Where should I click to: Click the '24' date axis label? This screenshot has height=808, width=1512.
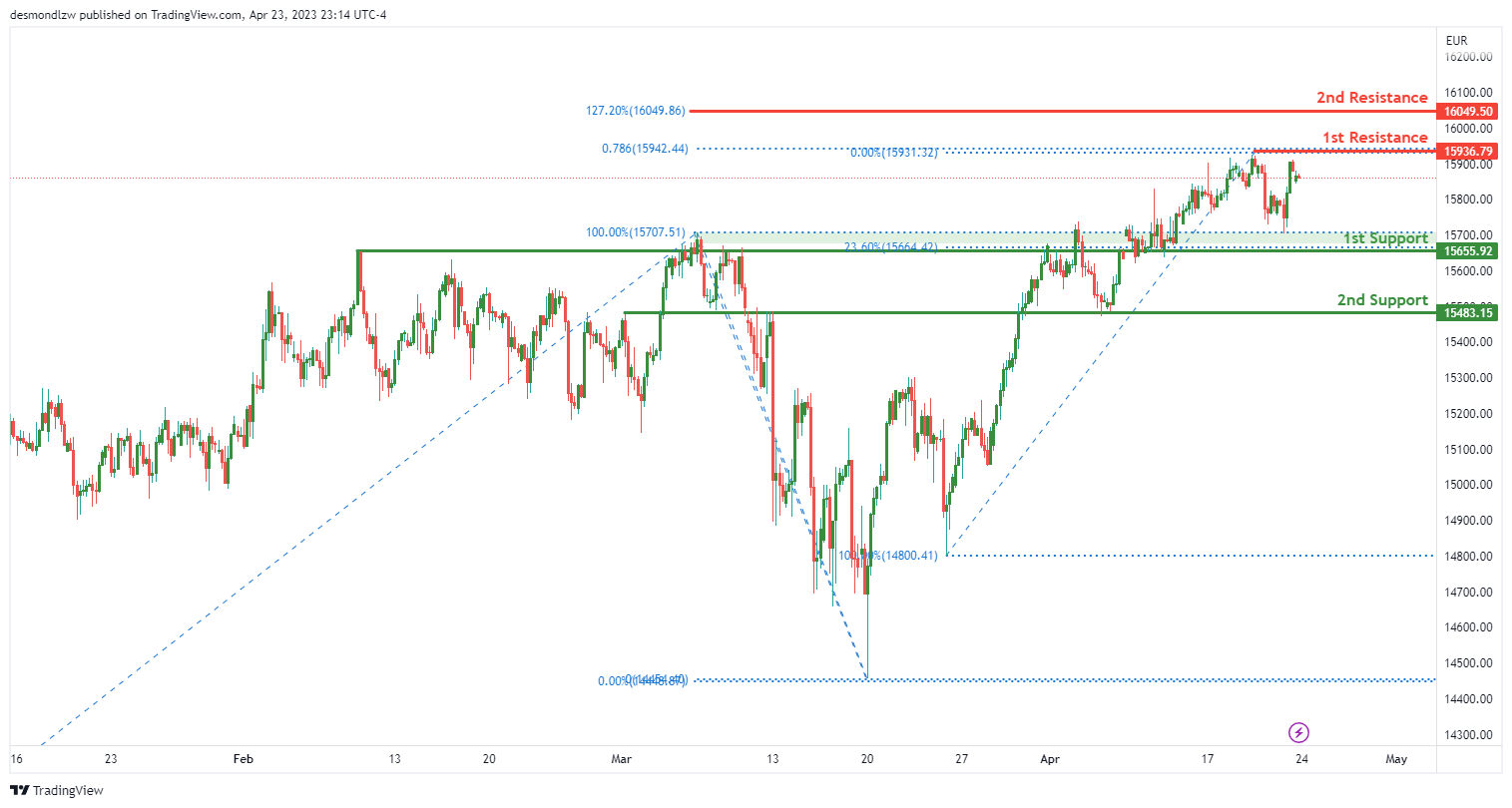[1301, 759]
